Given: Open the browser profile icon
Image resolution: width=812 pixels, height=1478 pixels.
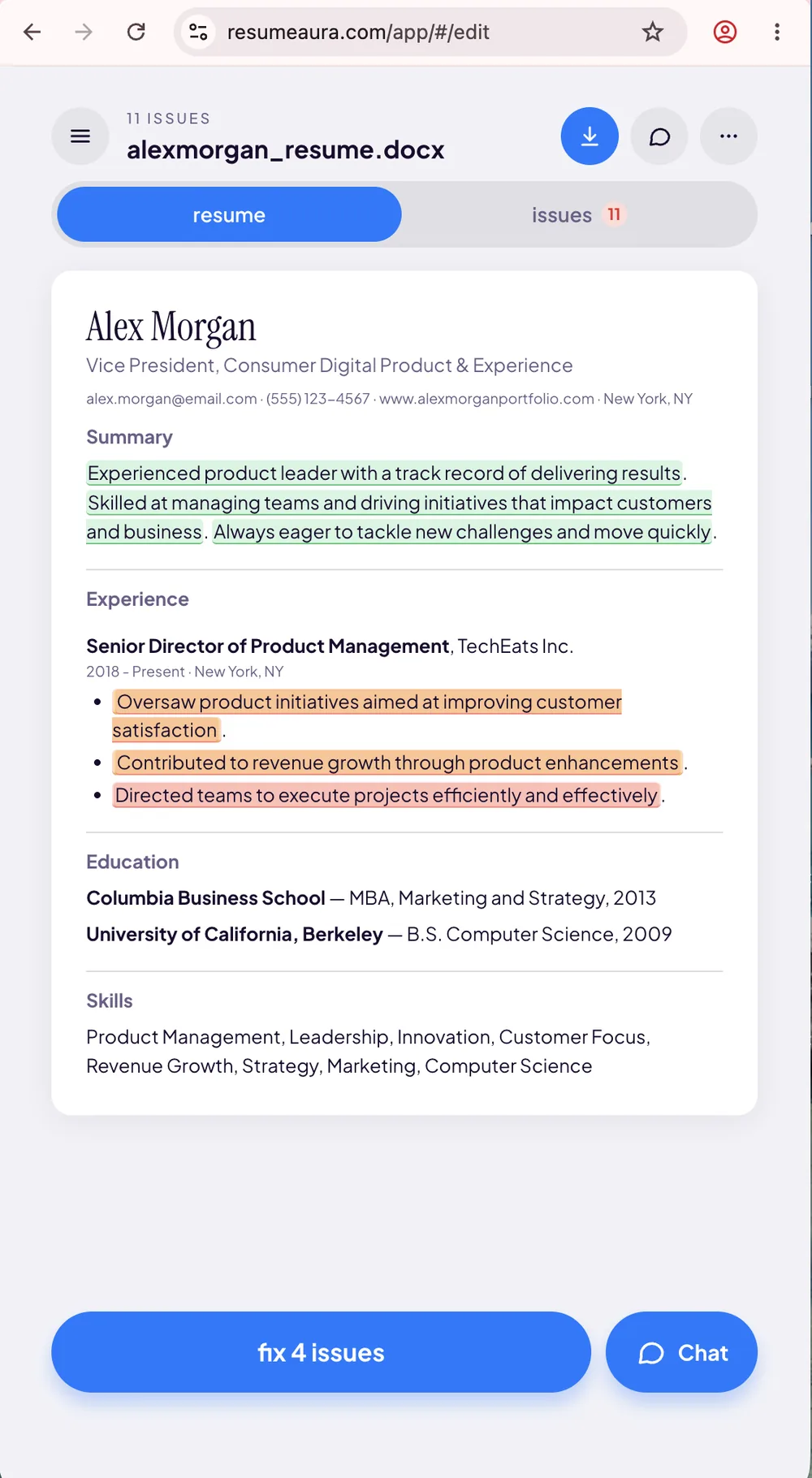Looking at the screenshot, I should coord(725,32).
